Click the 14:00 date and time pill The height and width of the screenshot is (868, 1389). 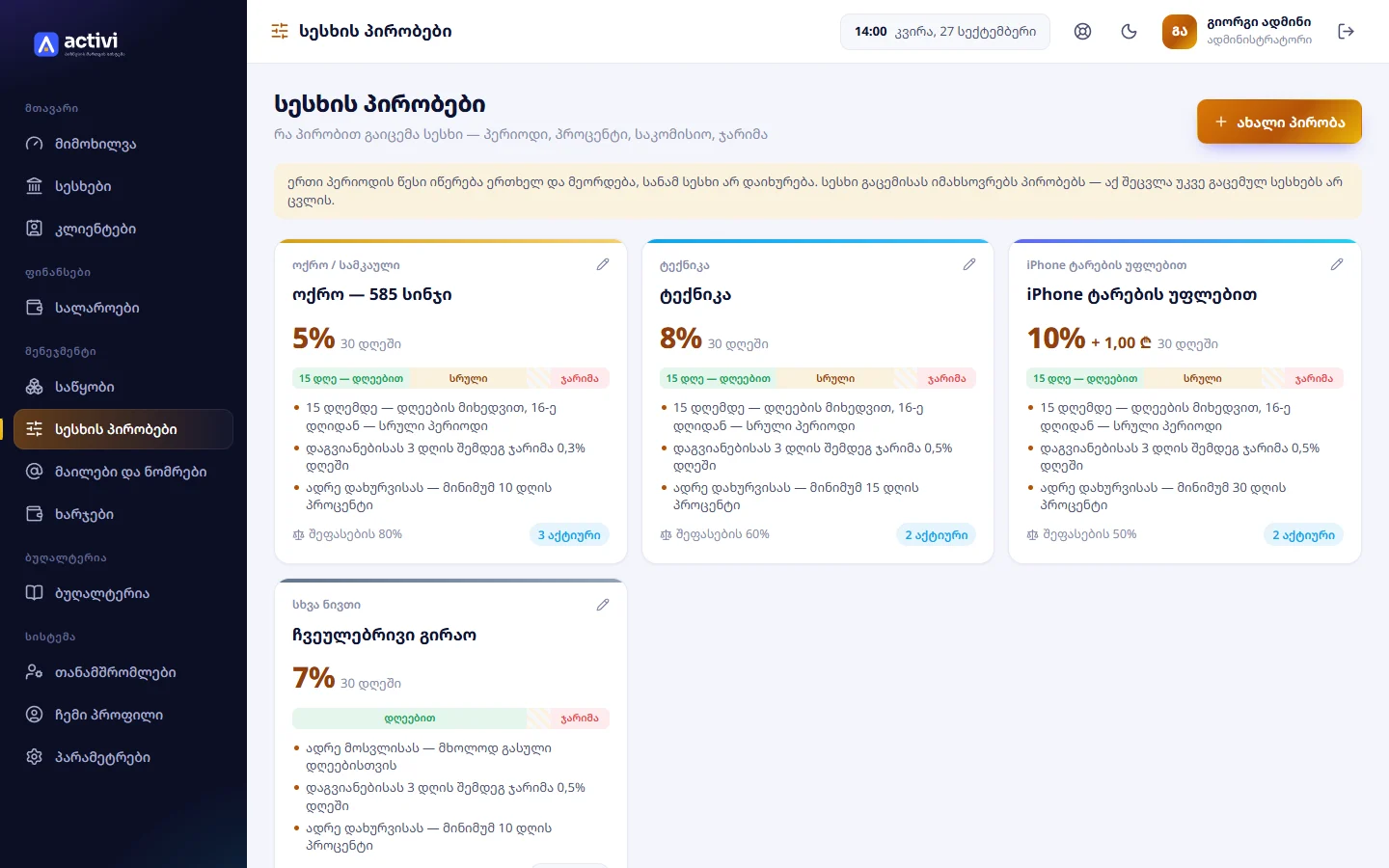tap(945, 32)
